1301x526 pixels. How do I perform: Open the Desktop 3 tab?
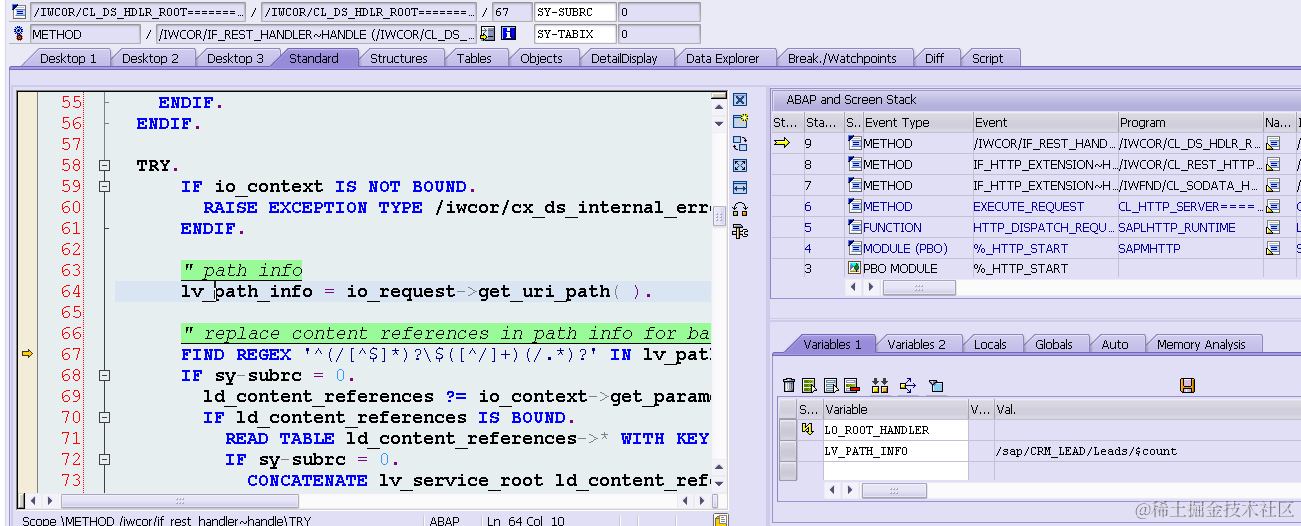coord(235,58)
